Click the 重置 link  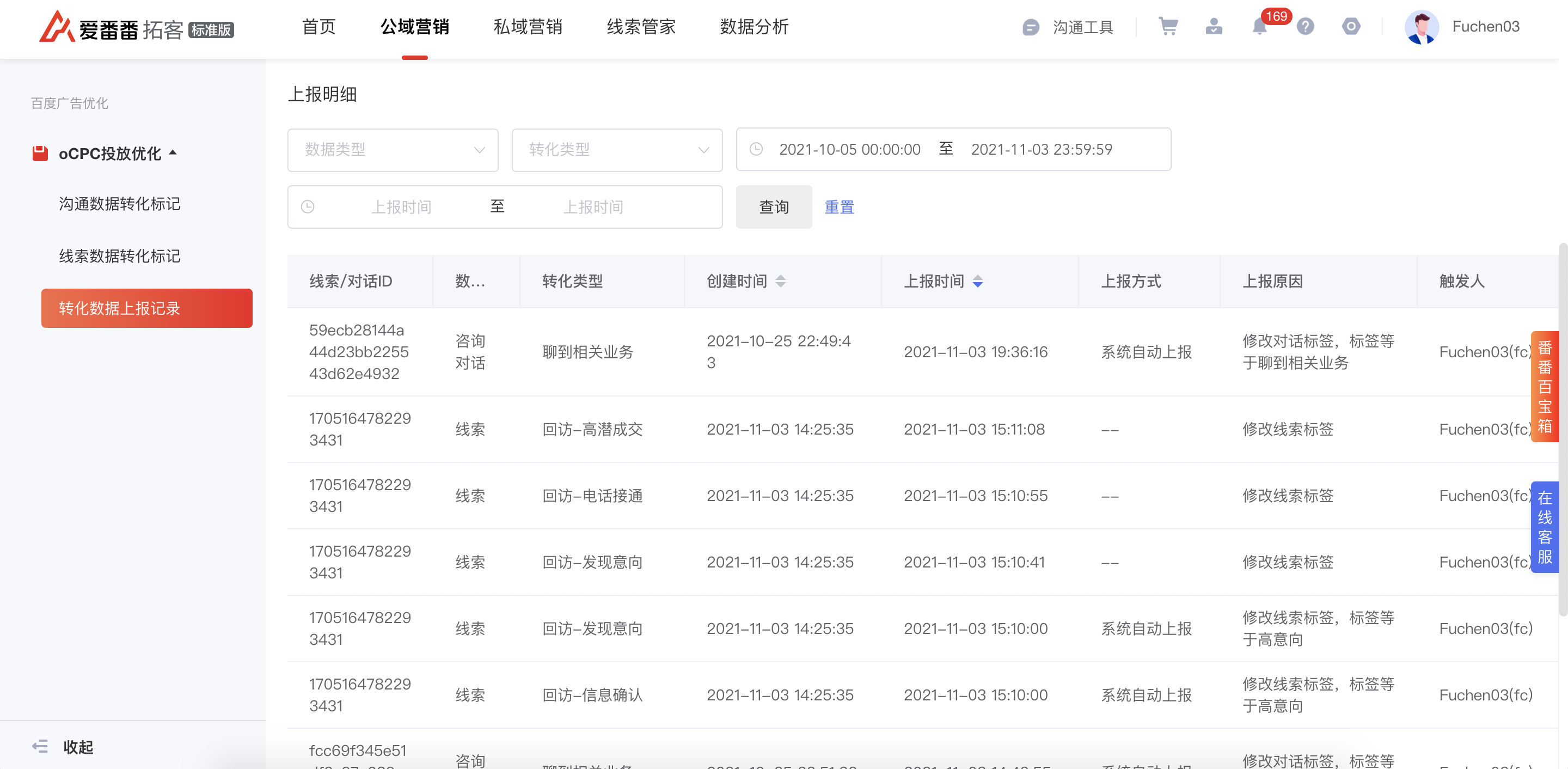tap(838, 207)
